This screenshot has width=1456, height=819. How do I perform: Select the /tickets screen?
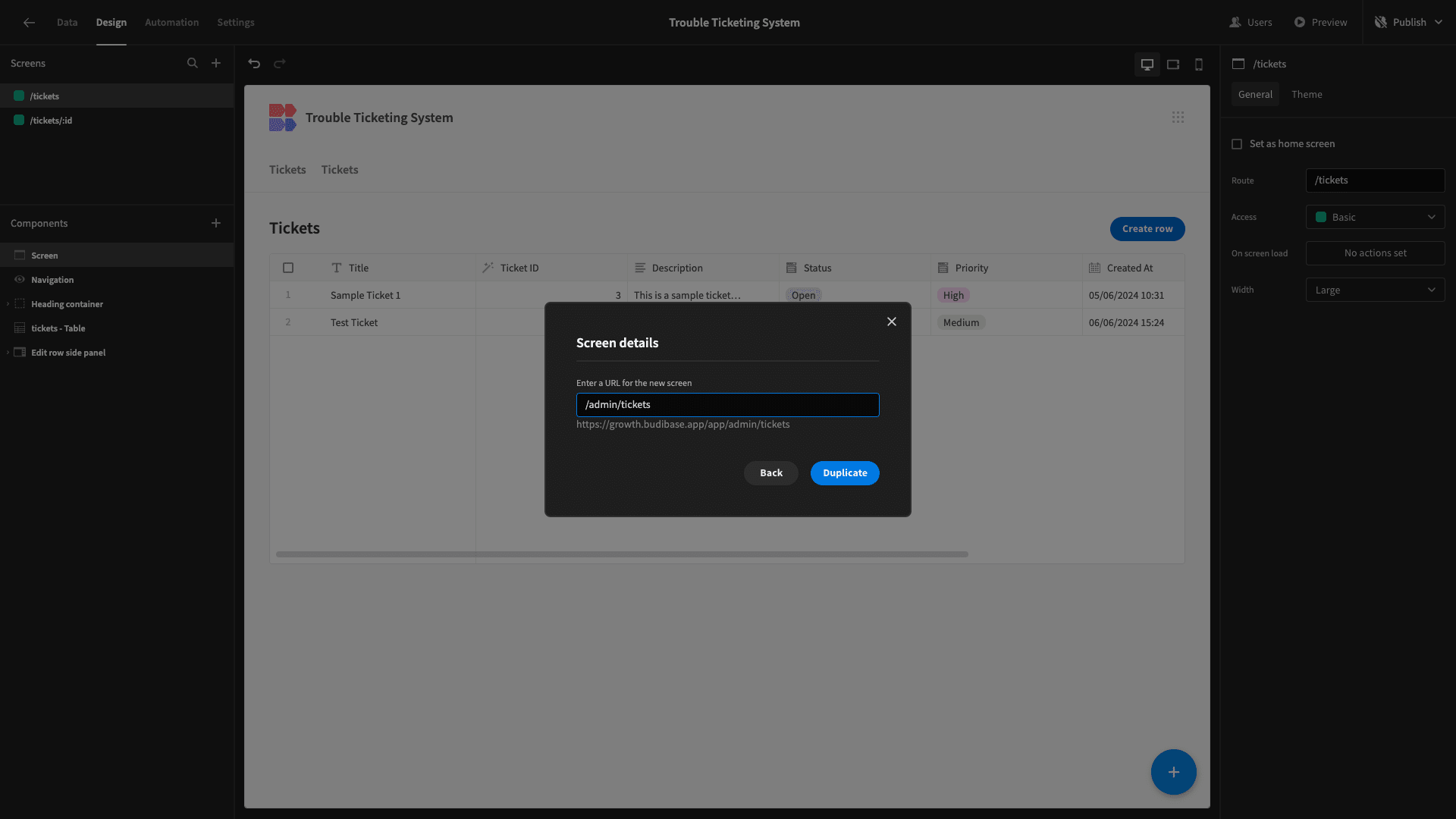pos(117,96)
